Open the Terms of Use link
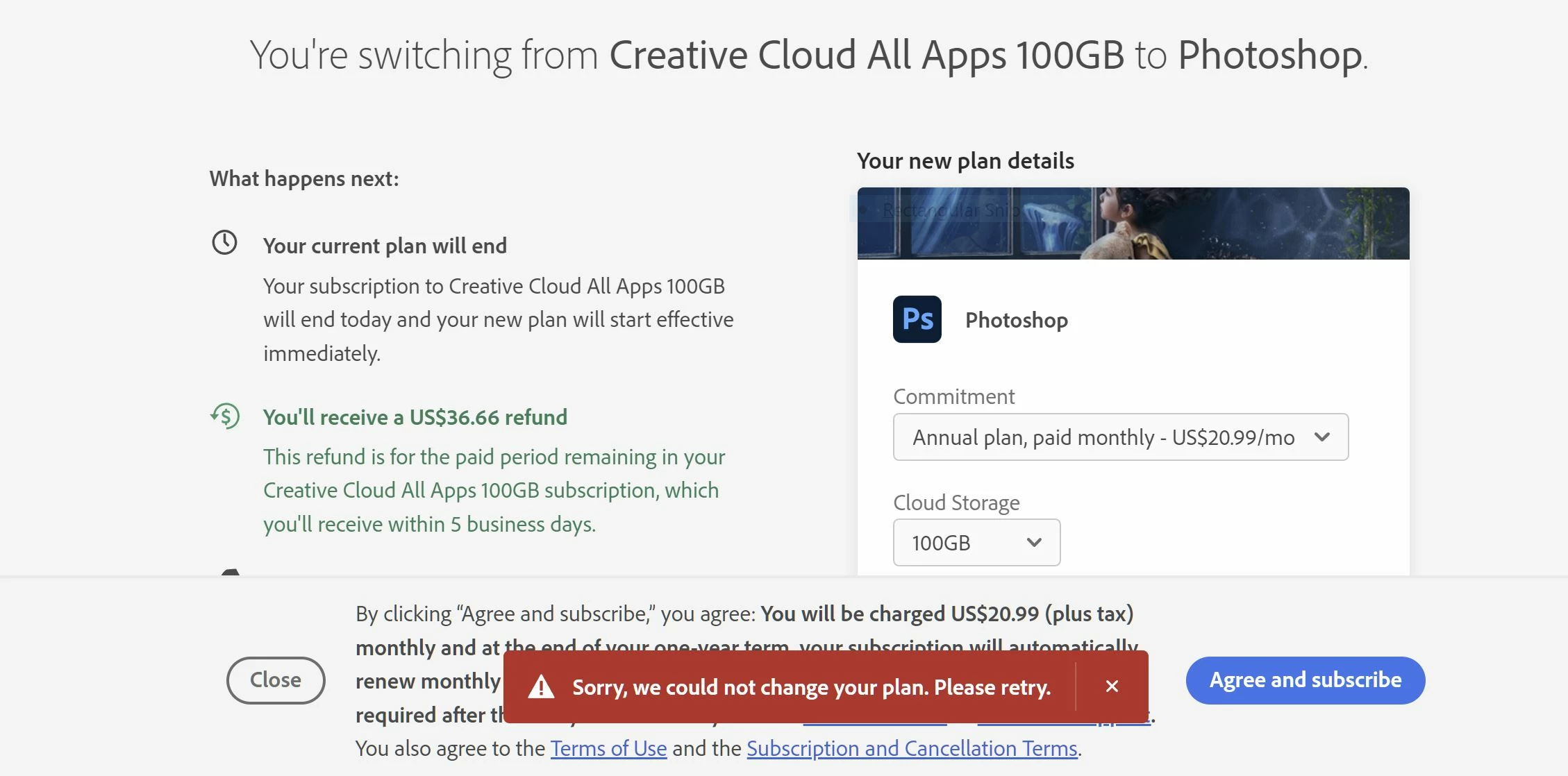Image resolution: width=1568 pixels, height=776 pixels. 608,748
